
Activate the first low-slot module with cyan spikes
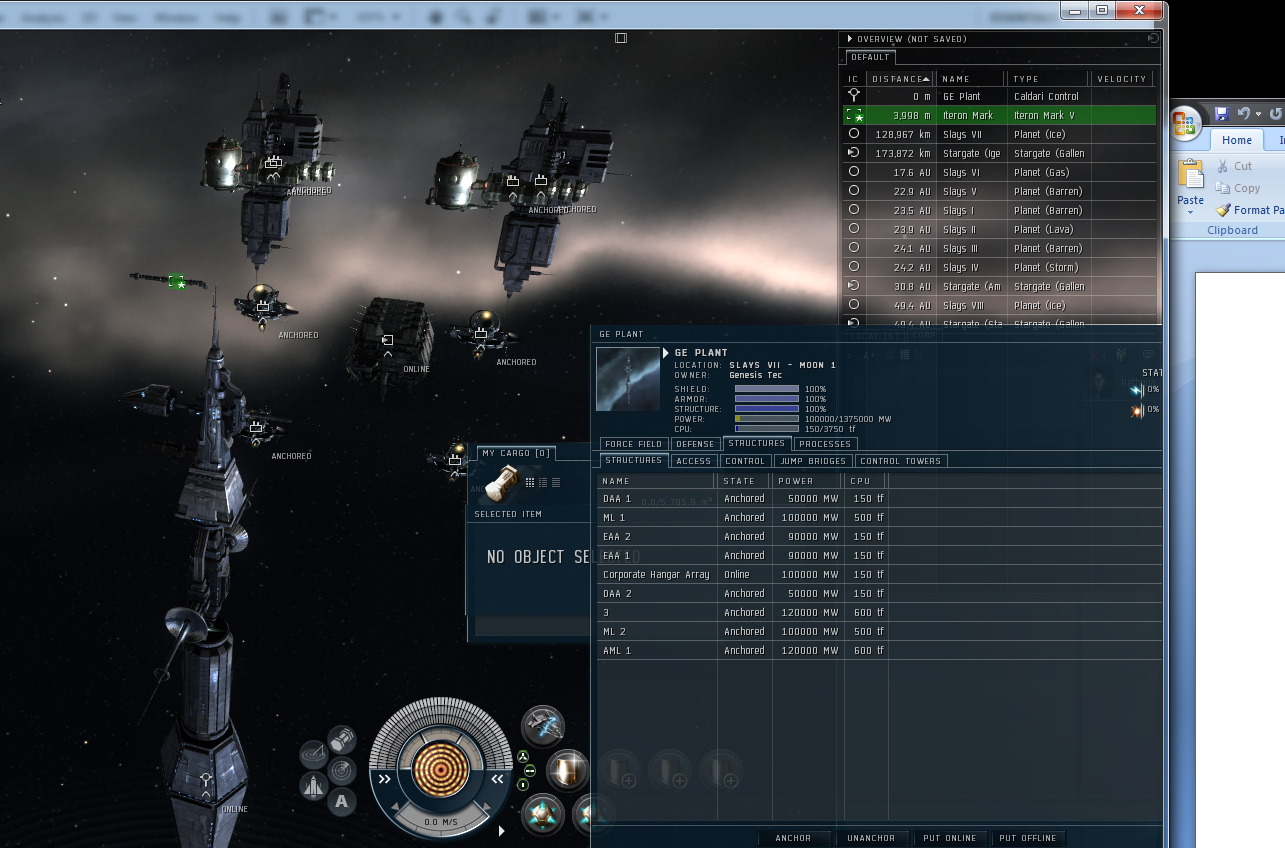544,814
